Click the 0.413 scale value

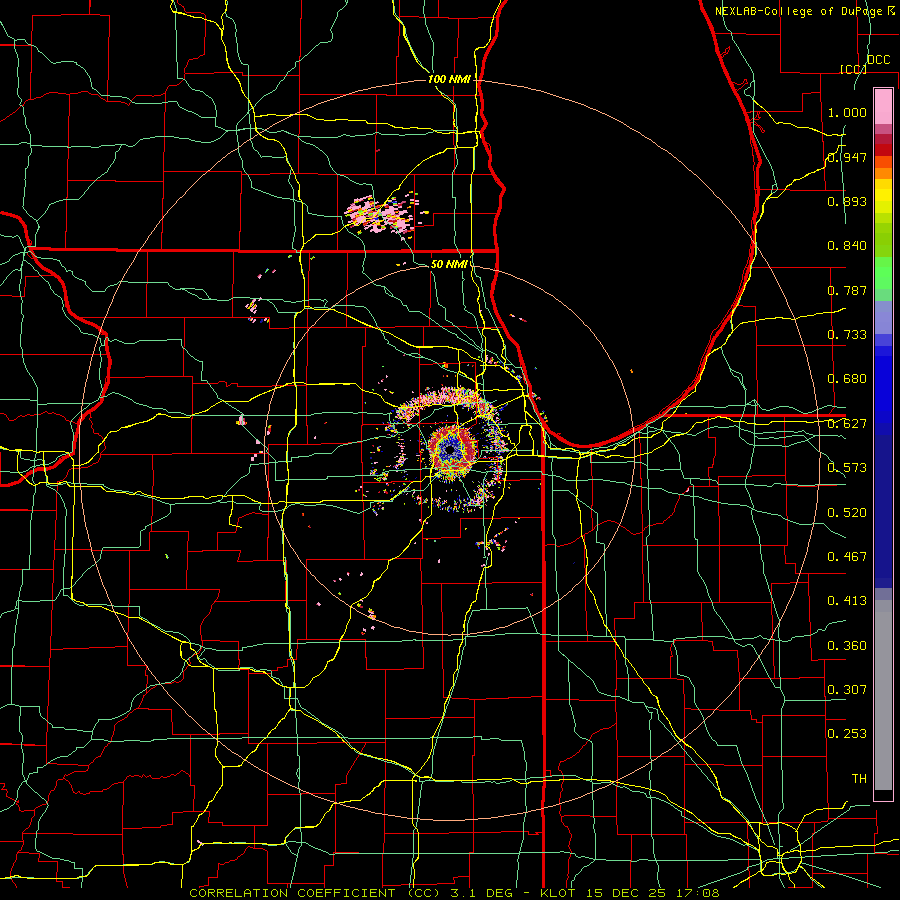(x=847, y=601)
